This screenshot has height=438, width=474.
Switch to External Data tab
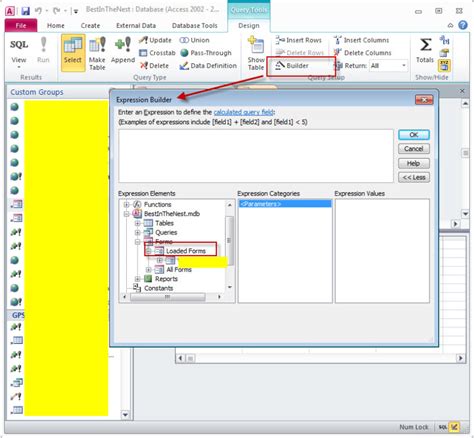coord(136,25)
